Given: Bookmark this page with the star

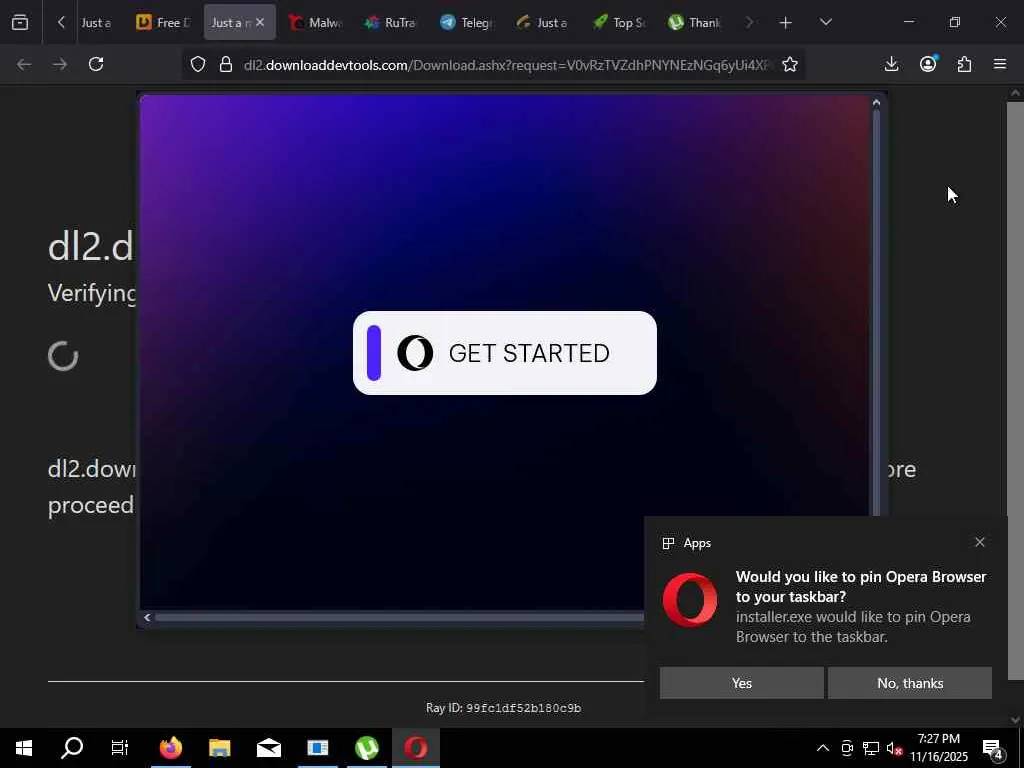Looking at the screenshot, I should click(790, 64).
